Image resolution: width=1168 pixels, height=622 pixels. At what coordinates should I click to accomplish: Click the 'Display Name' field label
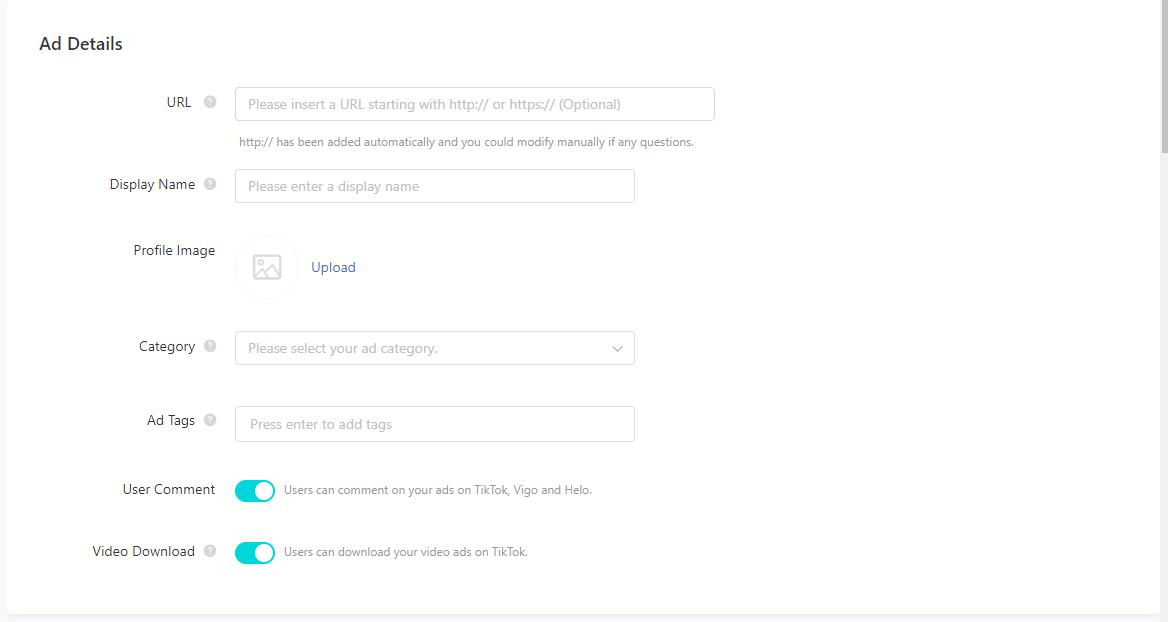click(x=152, y=184)
